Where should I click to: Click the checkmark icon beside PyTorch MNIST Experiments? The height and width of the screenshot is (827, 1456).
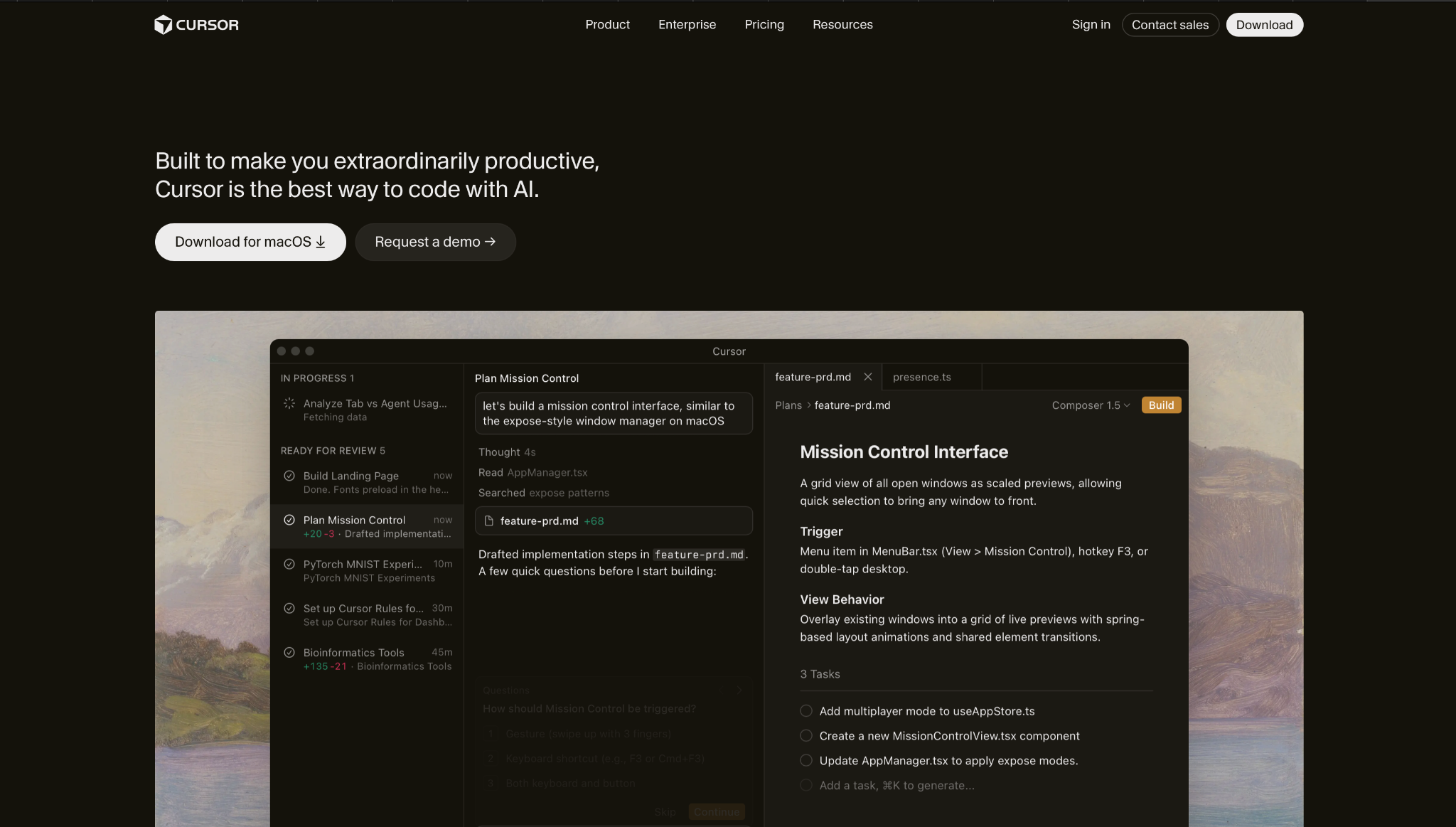[289, 564]
